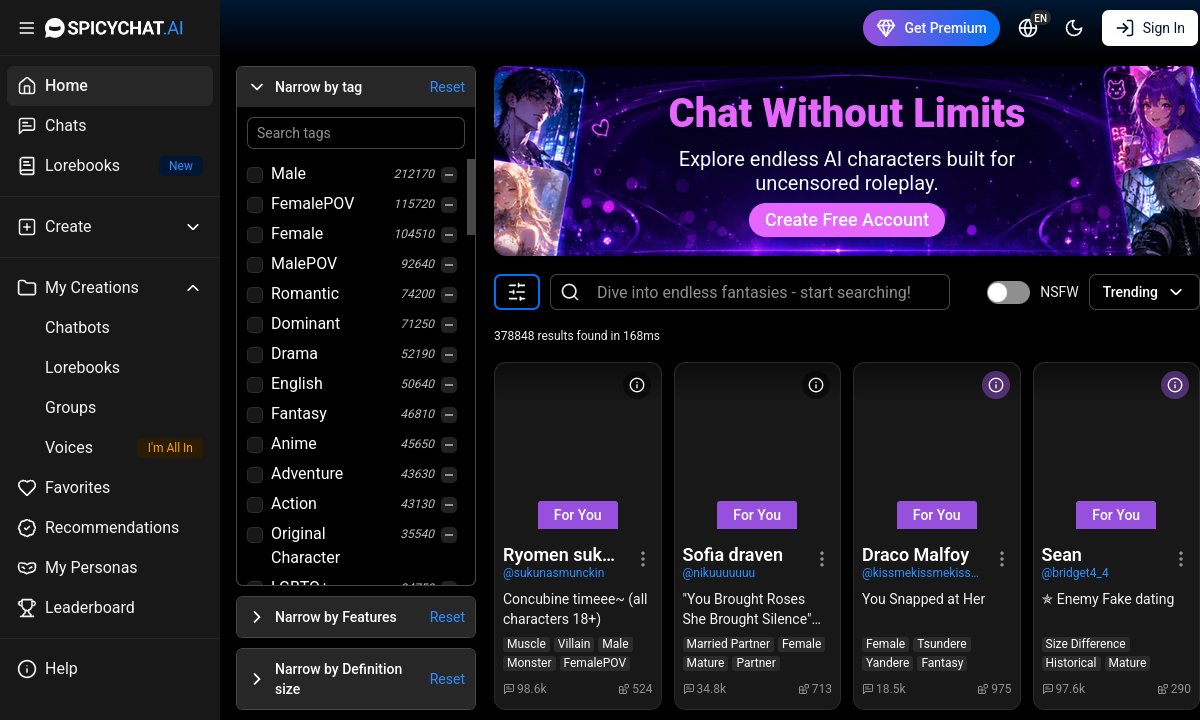Click the Sign In button
Viewport: 1200px width, 720px height.
point(1150,28)
